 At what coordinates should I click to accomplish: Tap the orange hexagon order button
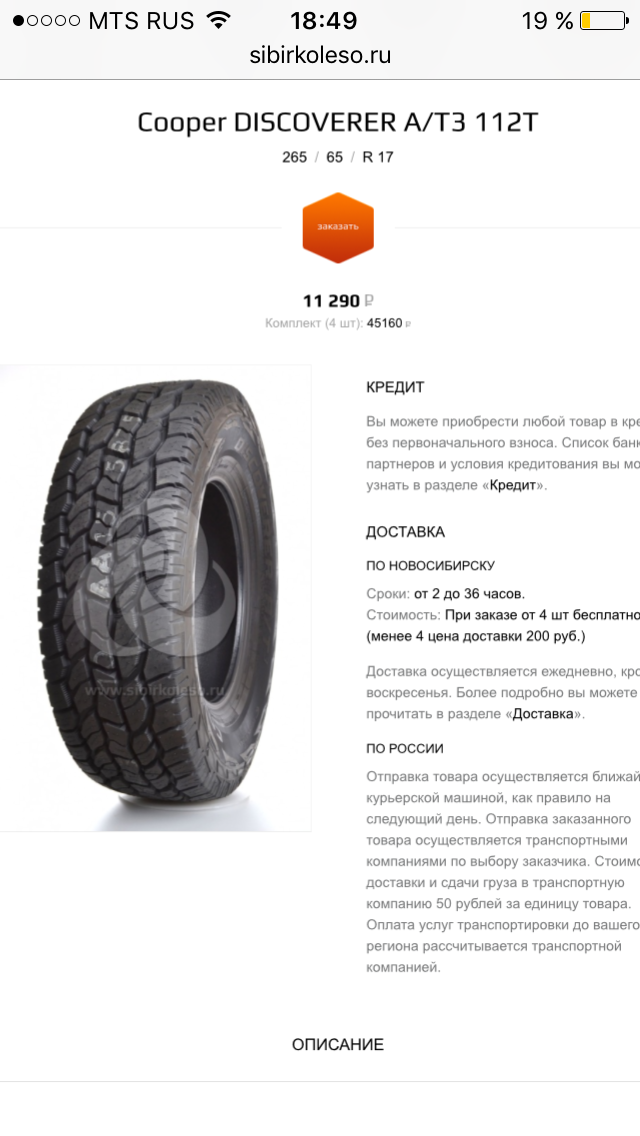pyautogui.click(x=338, y=227)
